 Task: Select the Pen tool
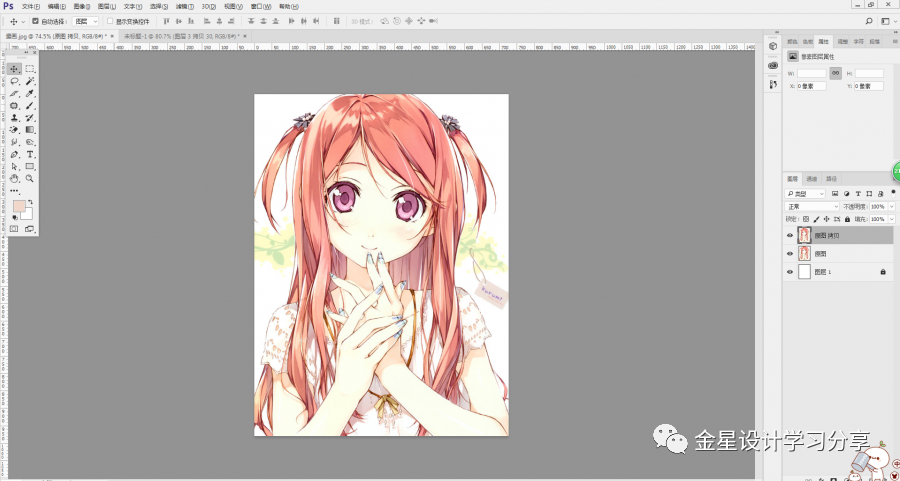(x=14, y=154)
